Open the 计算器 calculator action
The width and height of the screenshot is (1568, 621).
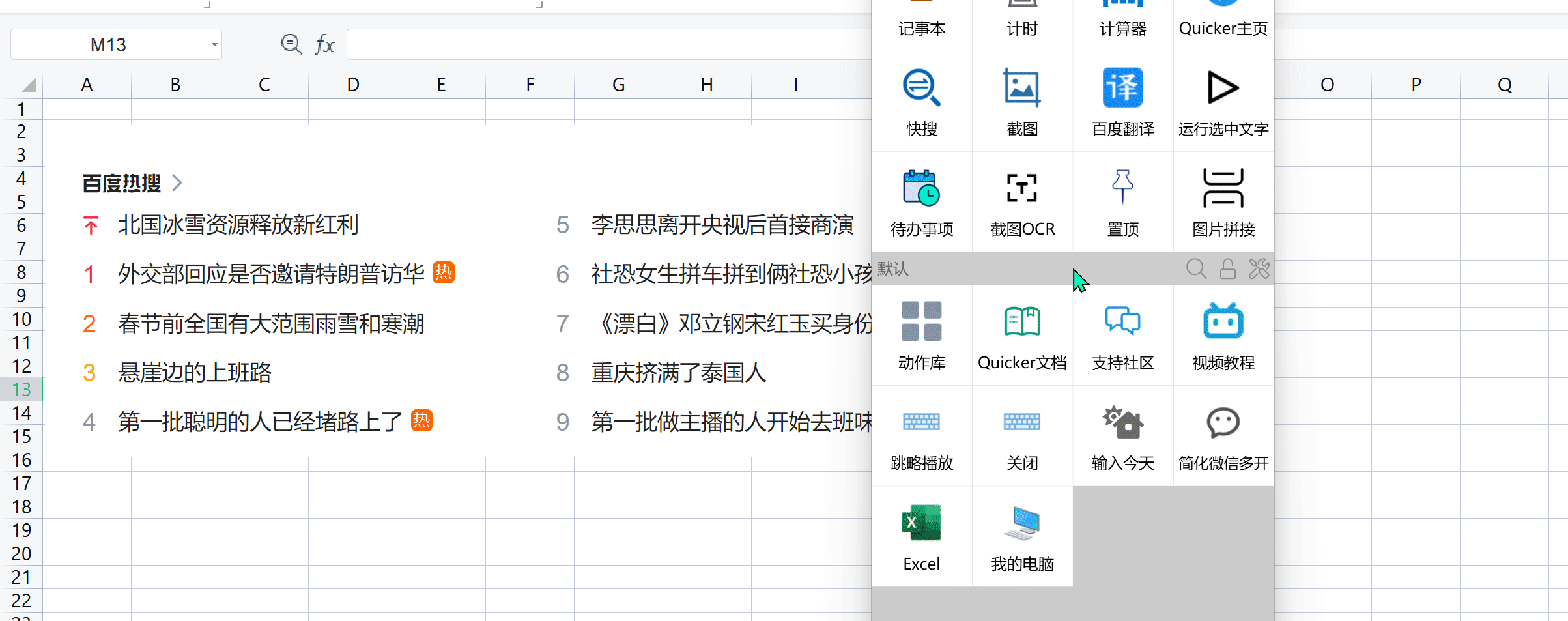click(1122, 25)
